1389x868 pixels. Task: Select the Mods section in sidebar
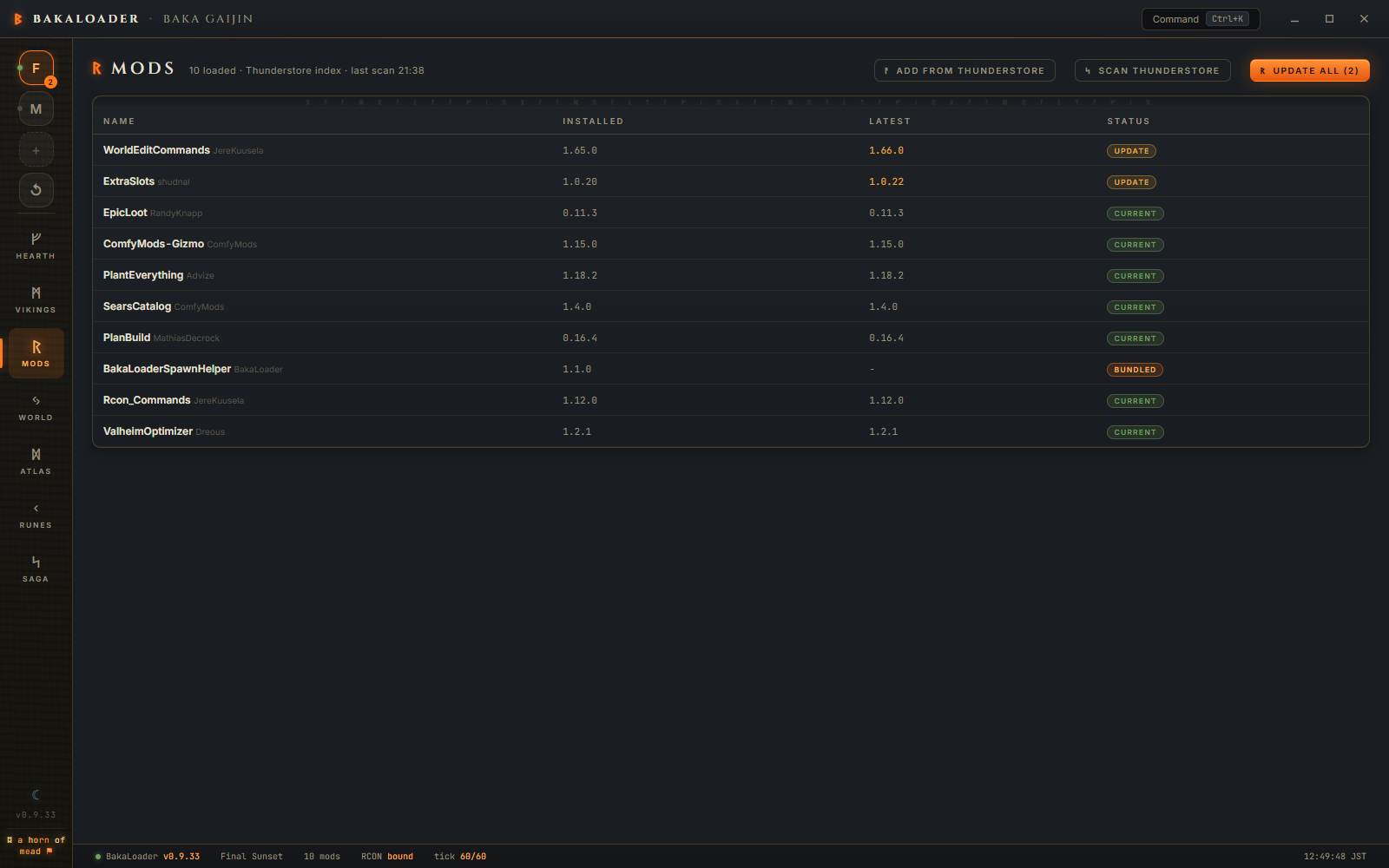click(36, 353)
